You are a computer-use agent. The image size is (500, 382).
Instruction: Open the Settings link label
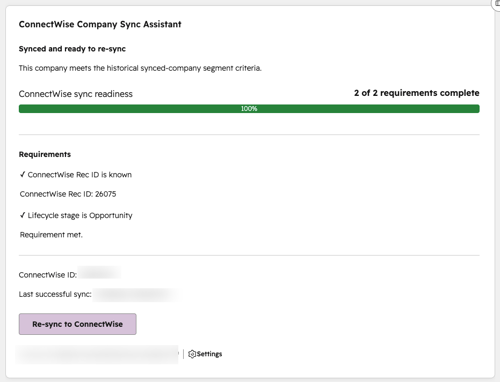coord(209,354)
